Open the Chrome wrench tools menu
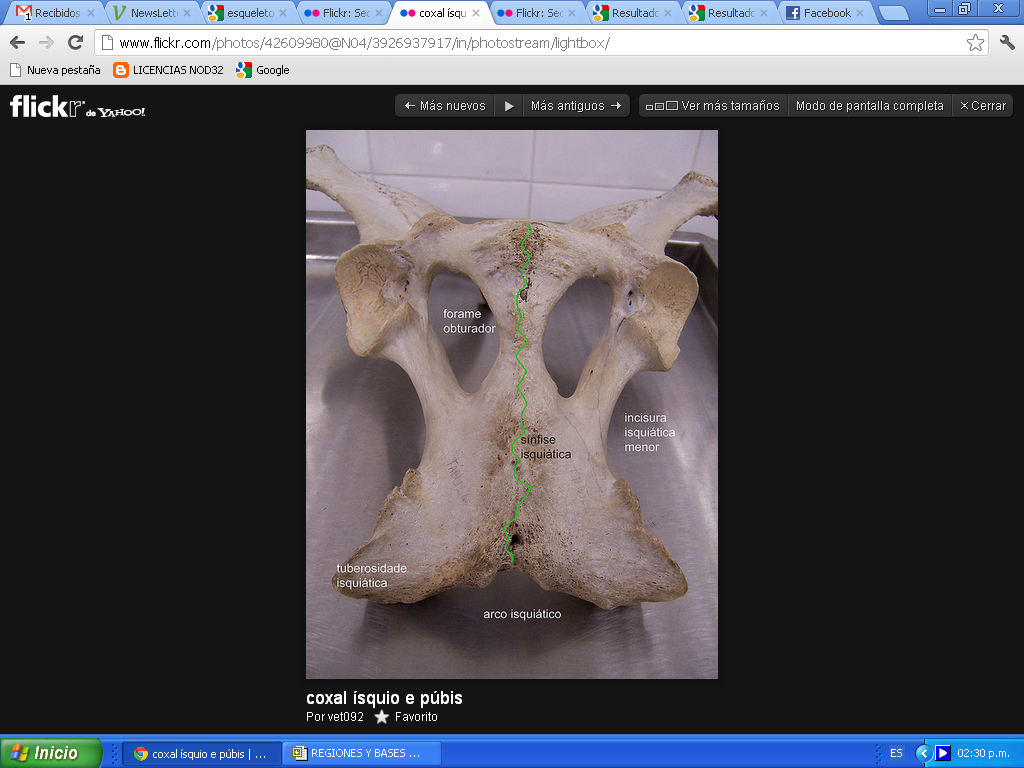Viewport: 1024px width, 768px height. [x=1007, y=43]
